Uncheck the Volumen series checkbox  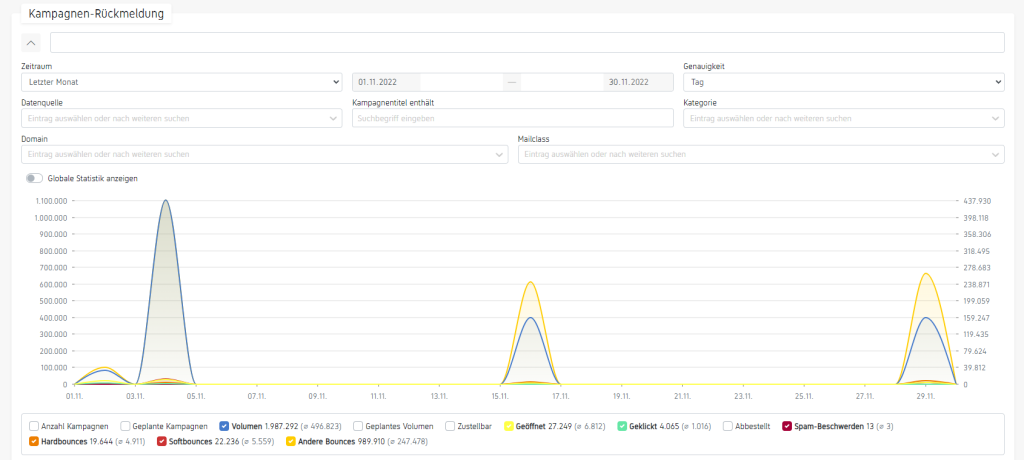(x=223, y=426)
